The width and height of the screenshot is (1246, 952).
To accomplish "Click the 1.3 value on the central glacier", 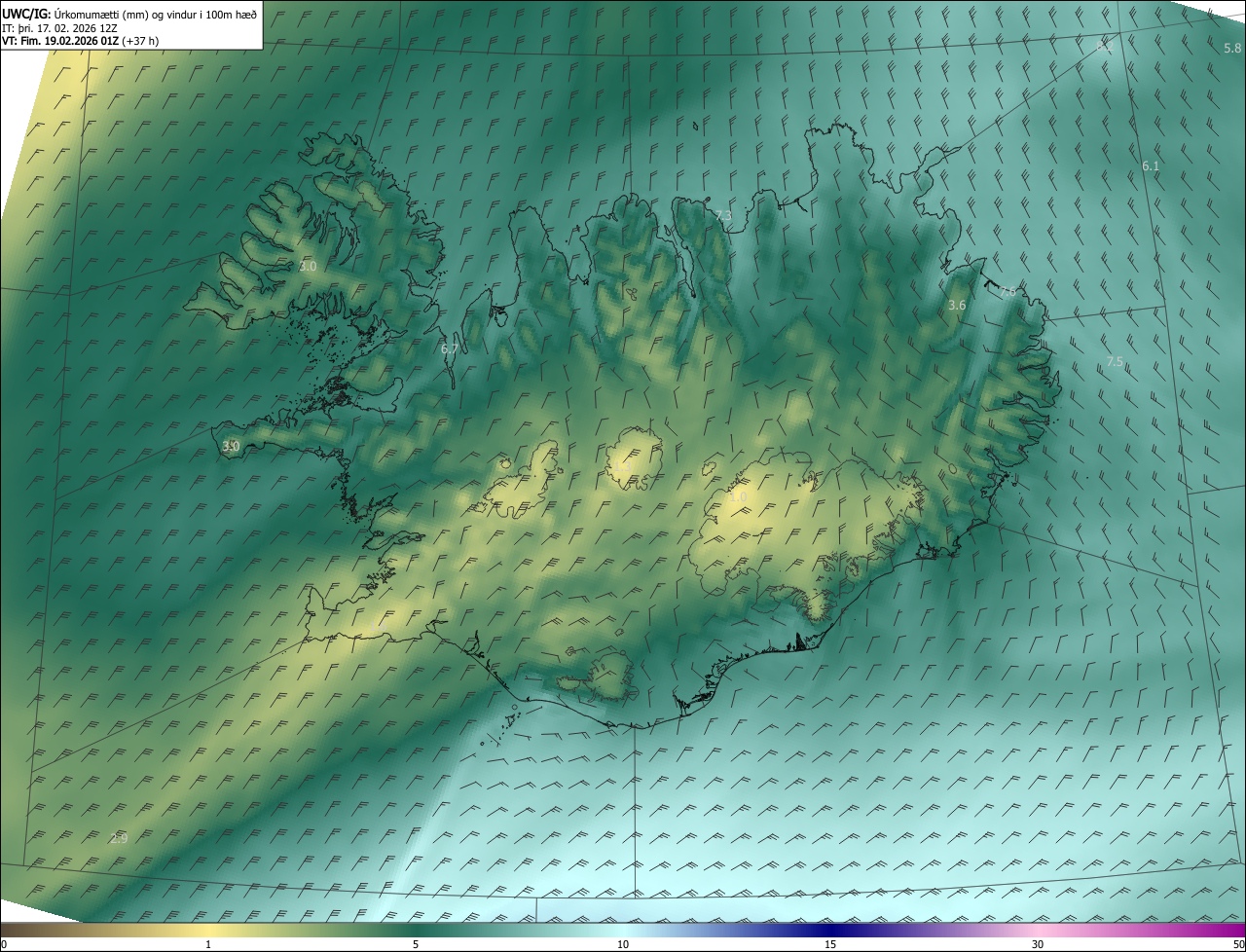I will pyautogui.click(x=622, y=467).
